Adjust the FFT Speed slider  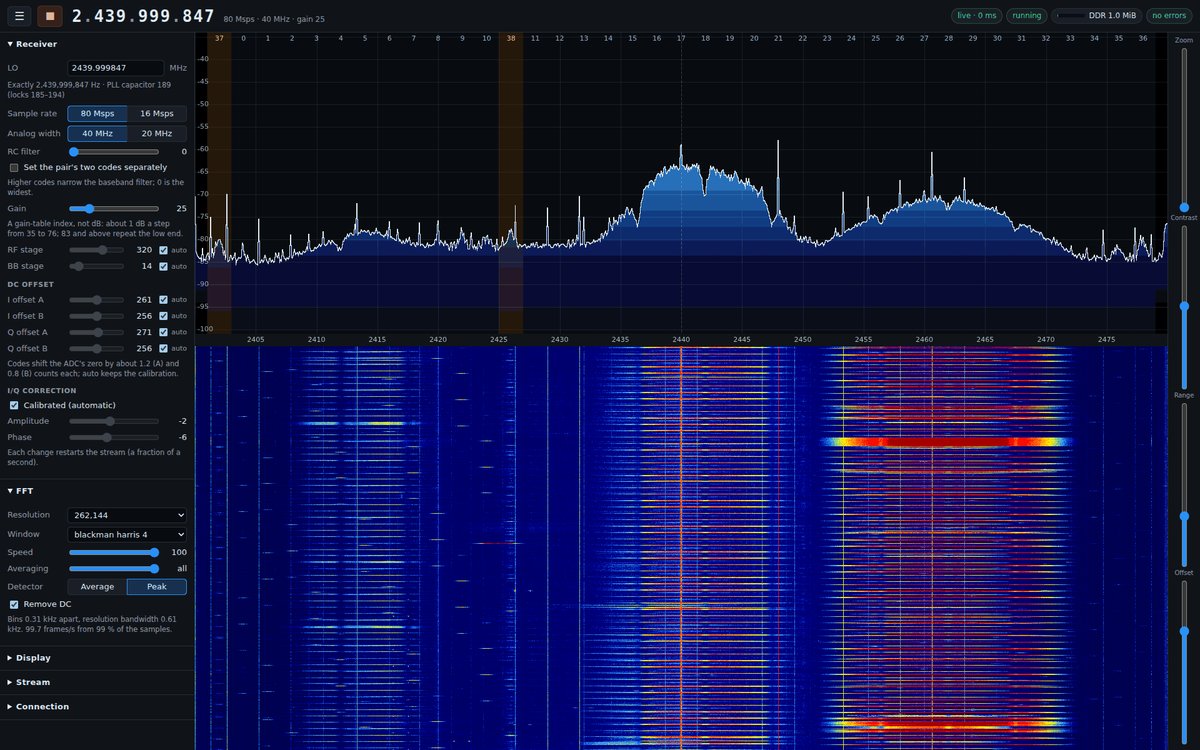click(113, 552)
